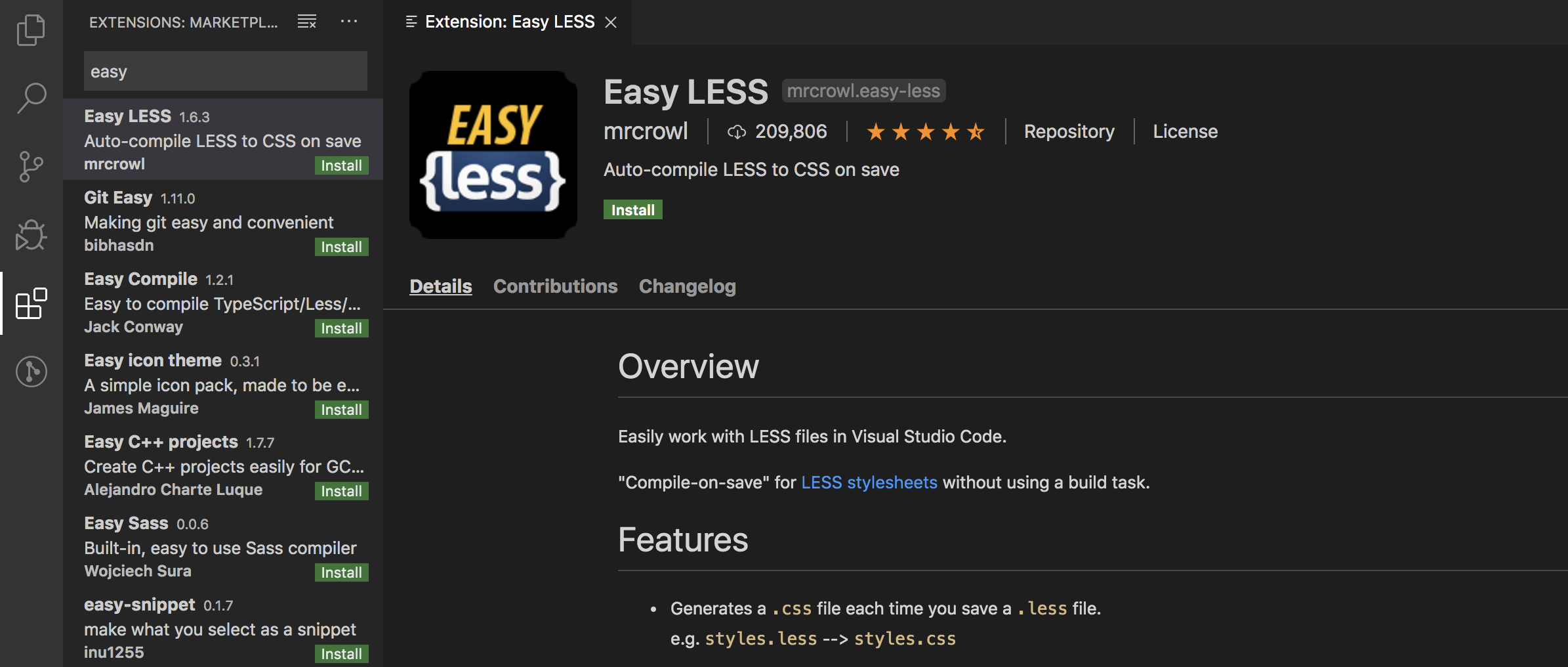Clear extensions search results icon
Viewport: 1568px width, 667px height.
(307, 22)
